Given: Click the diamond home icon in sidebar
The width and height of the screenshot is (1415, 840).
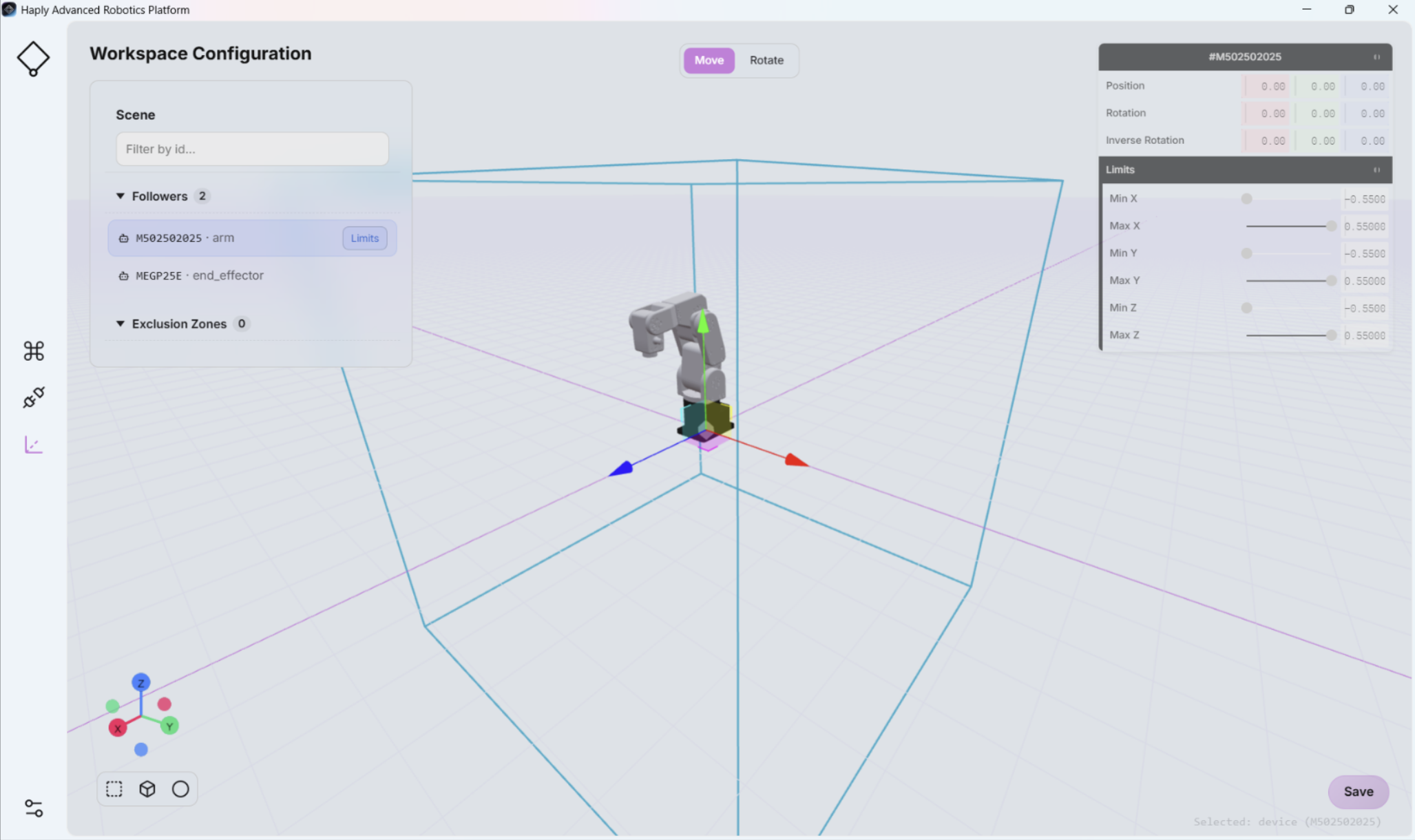Looking at the screenshot, I should 33,59.
